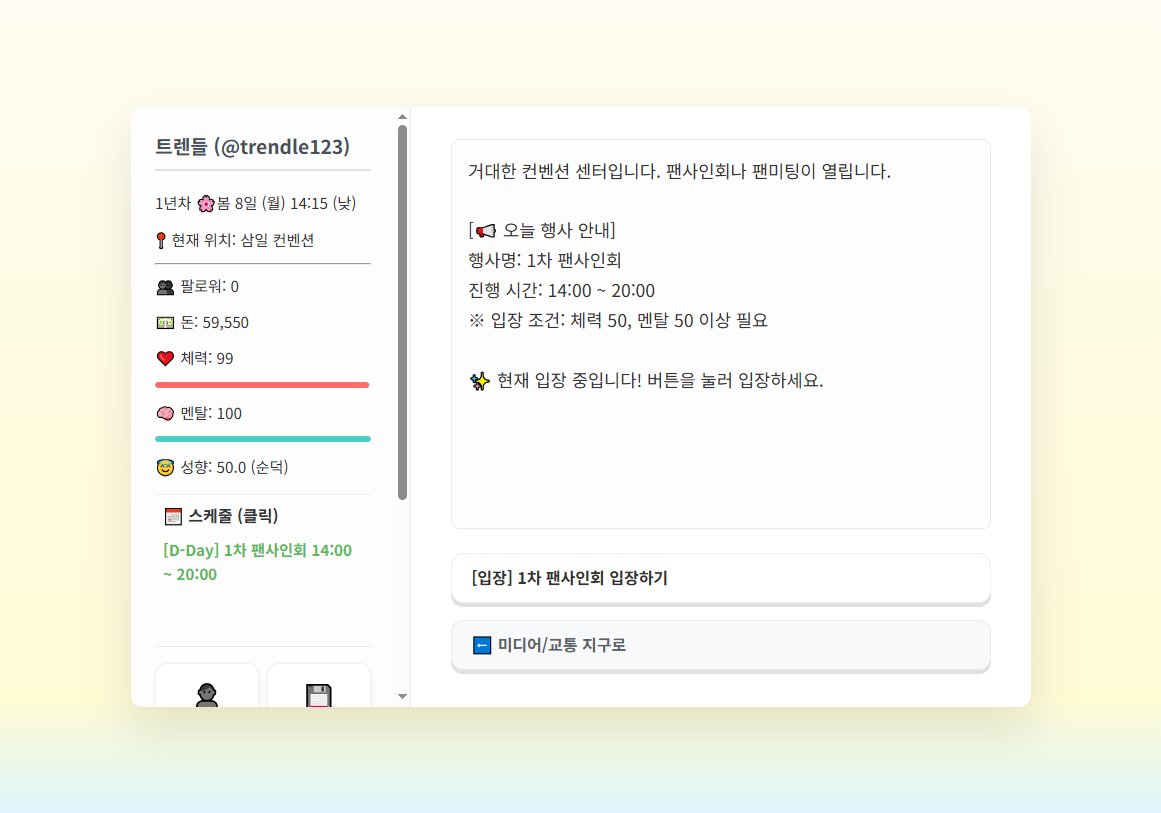Screen dimensions: 1161x813
Task: Click the cherry blossom season icon
Action: point(206,203)
